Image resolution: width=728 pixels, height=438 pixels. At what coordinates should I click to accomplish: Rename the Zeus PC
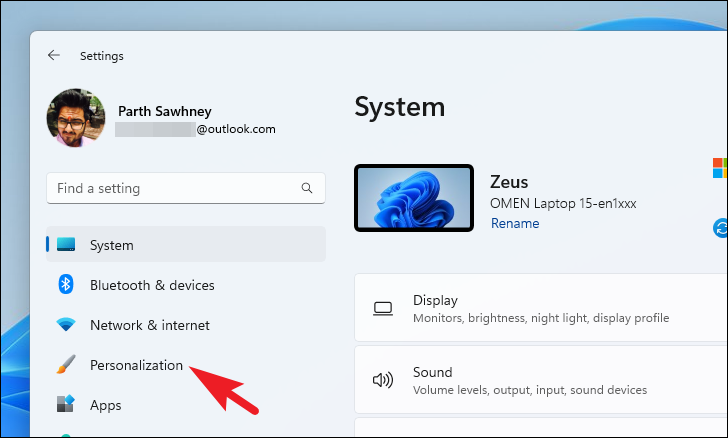[515, 223]
